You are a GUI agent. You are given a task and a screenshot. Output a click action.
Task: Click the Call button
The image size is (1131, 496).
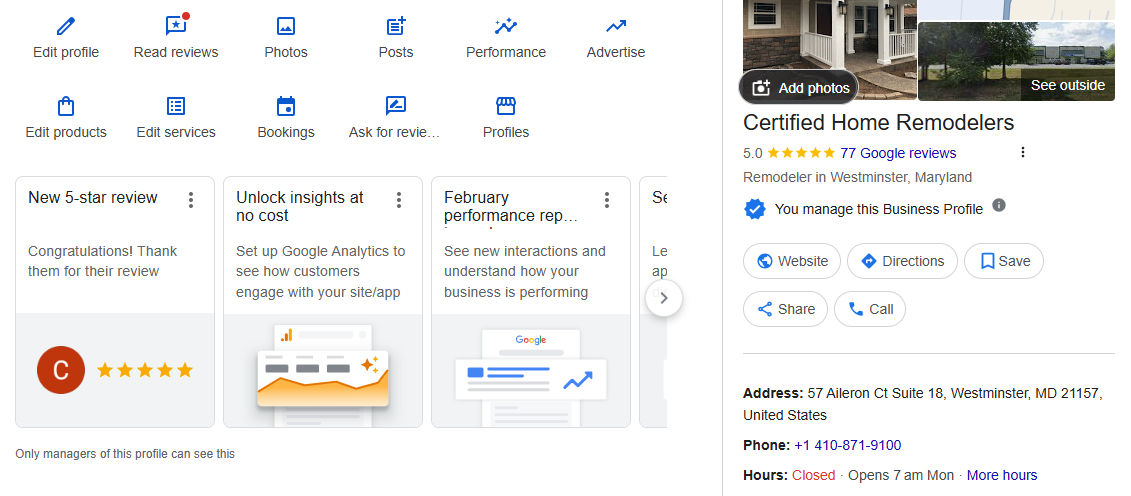tap(870, 309)
